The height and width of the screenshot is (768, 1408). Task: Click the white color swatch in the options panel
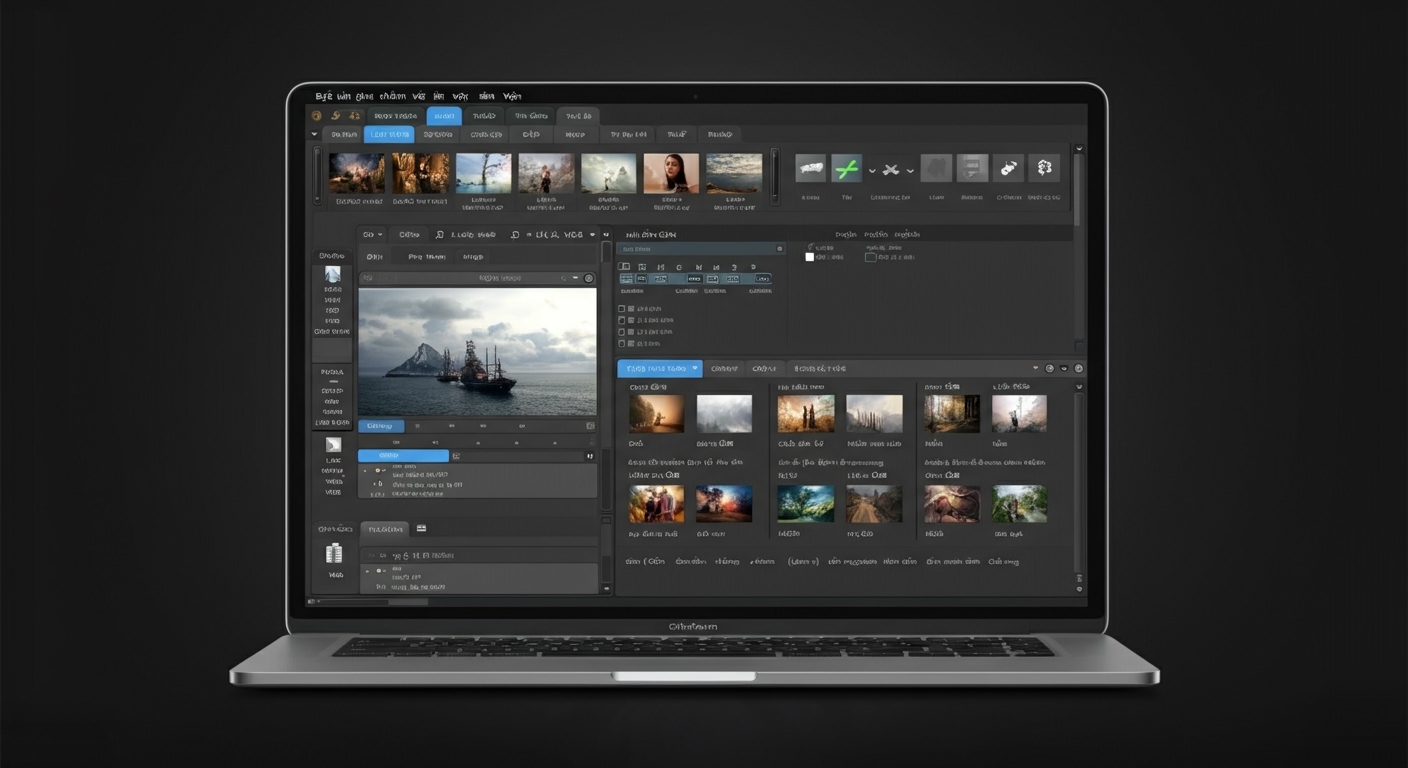coord(810,257)
